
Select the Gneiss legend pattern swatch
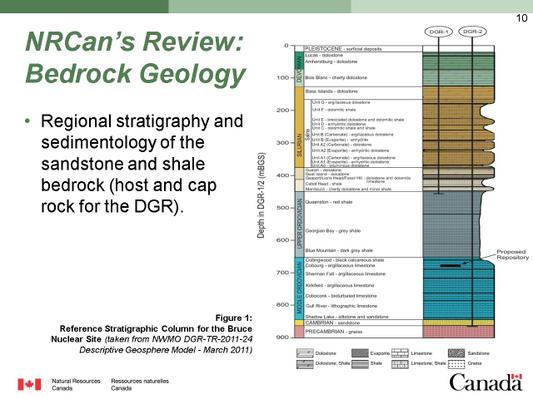(456, 364)
